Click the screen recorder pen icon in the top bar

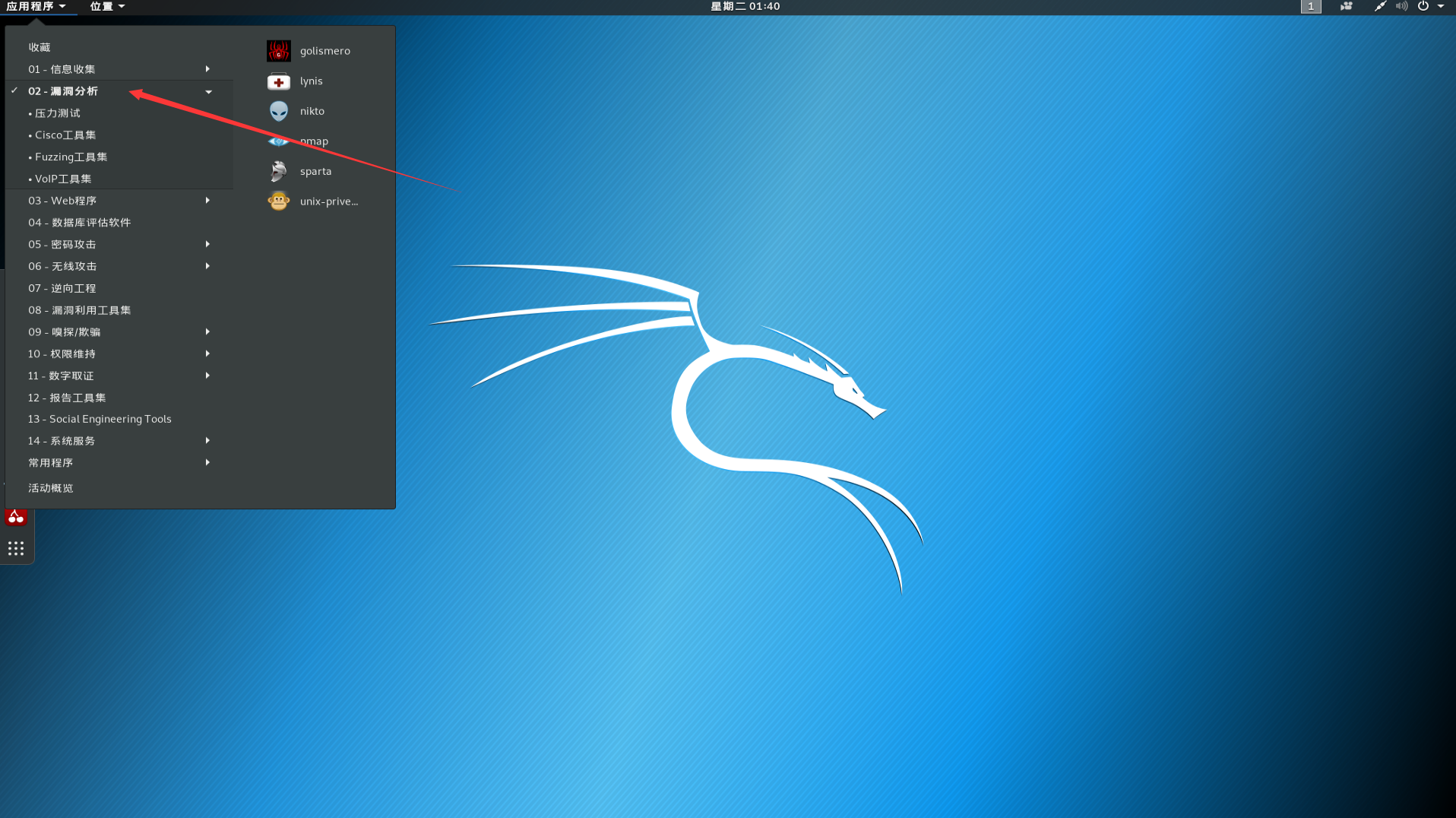coord(1380,6)
